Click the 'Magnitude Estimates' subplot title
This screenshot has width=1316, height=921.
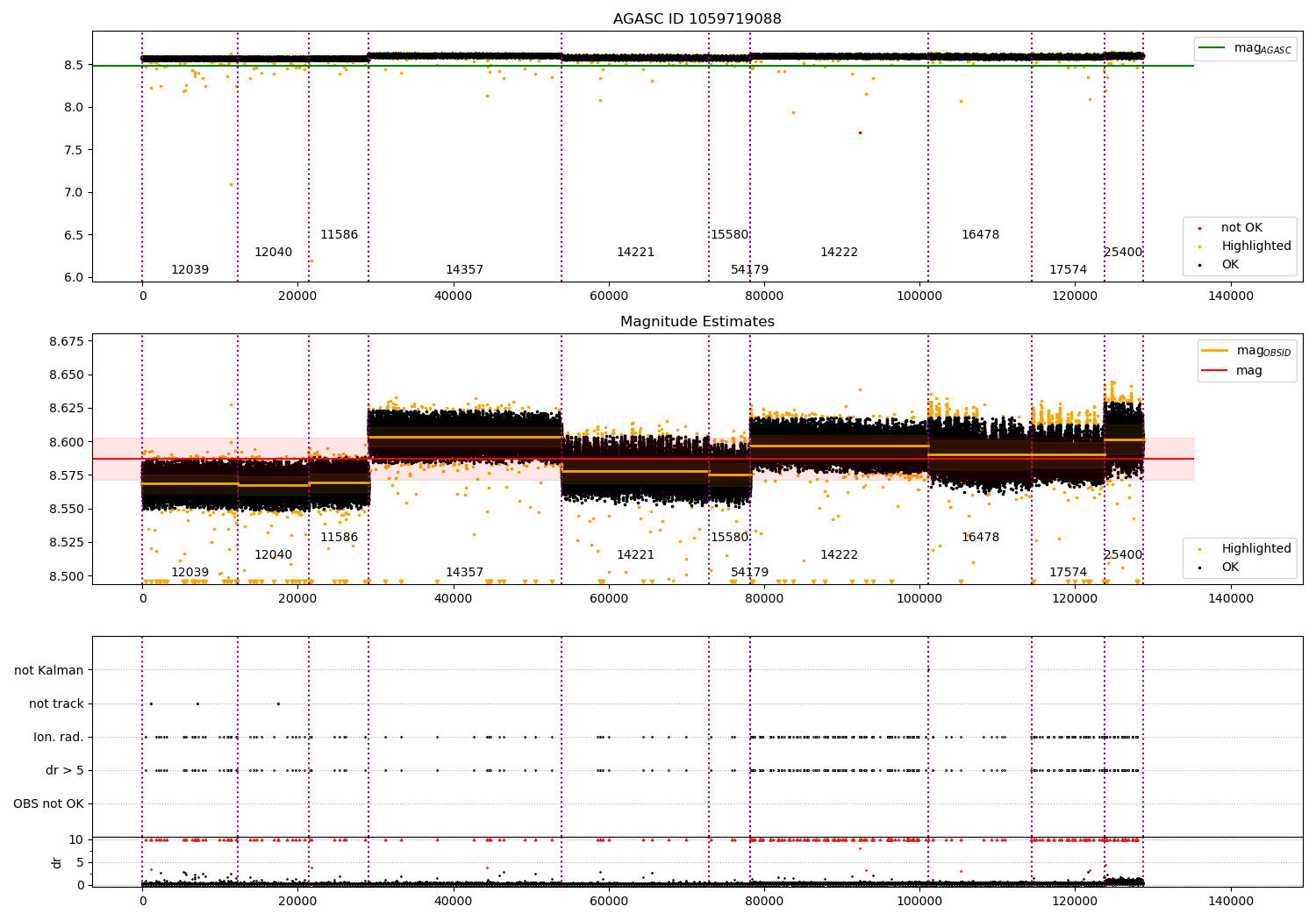click(x=697, y=322)
